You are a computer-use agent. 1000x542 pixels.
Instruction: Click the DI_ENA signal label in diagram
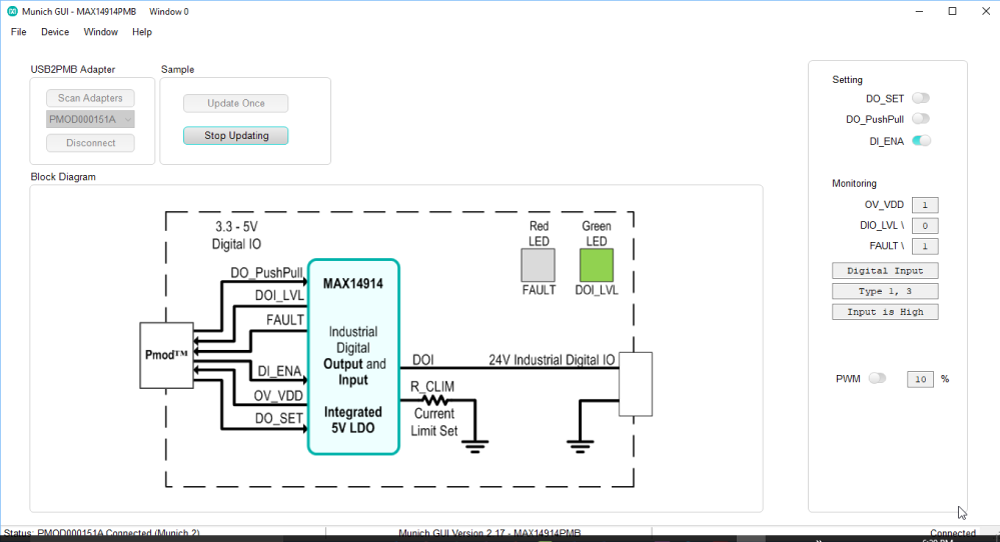click(x=279, y=371)
